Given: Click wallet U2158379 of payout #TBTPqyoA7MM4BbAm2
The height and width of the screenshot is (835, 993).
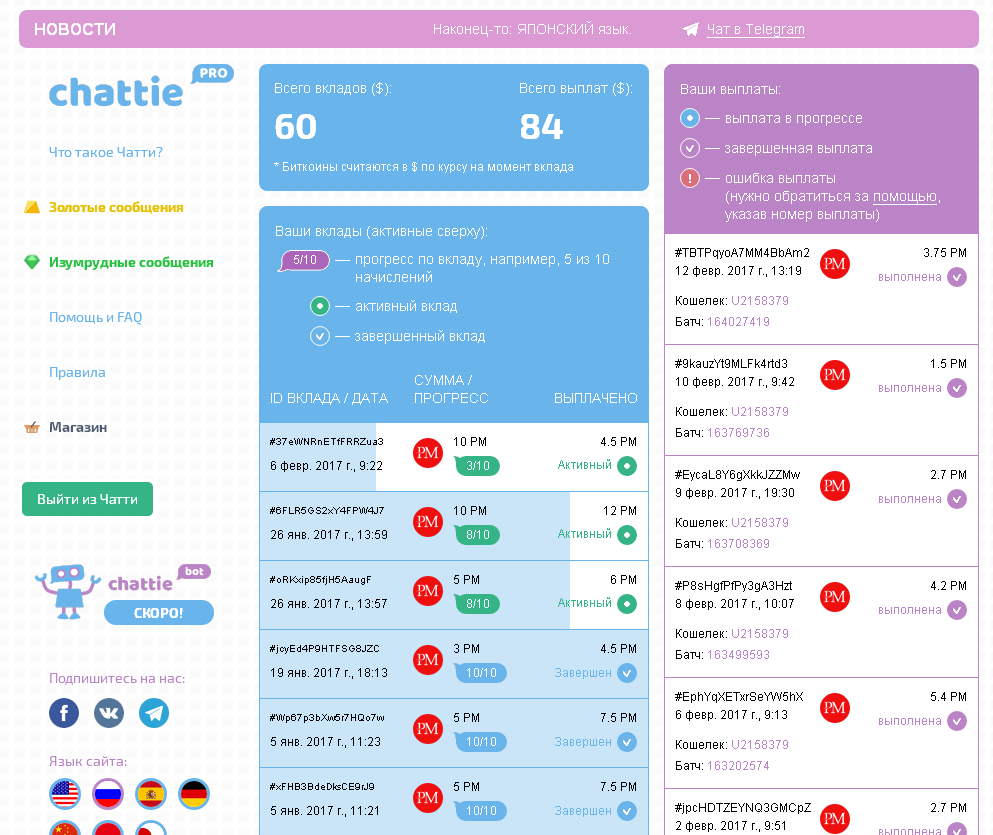Looking at the screenshot, I should (760, 301).
